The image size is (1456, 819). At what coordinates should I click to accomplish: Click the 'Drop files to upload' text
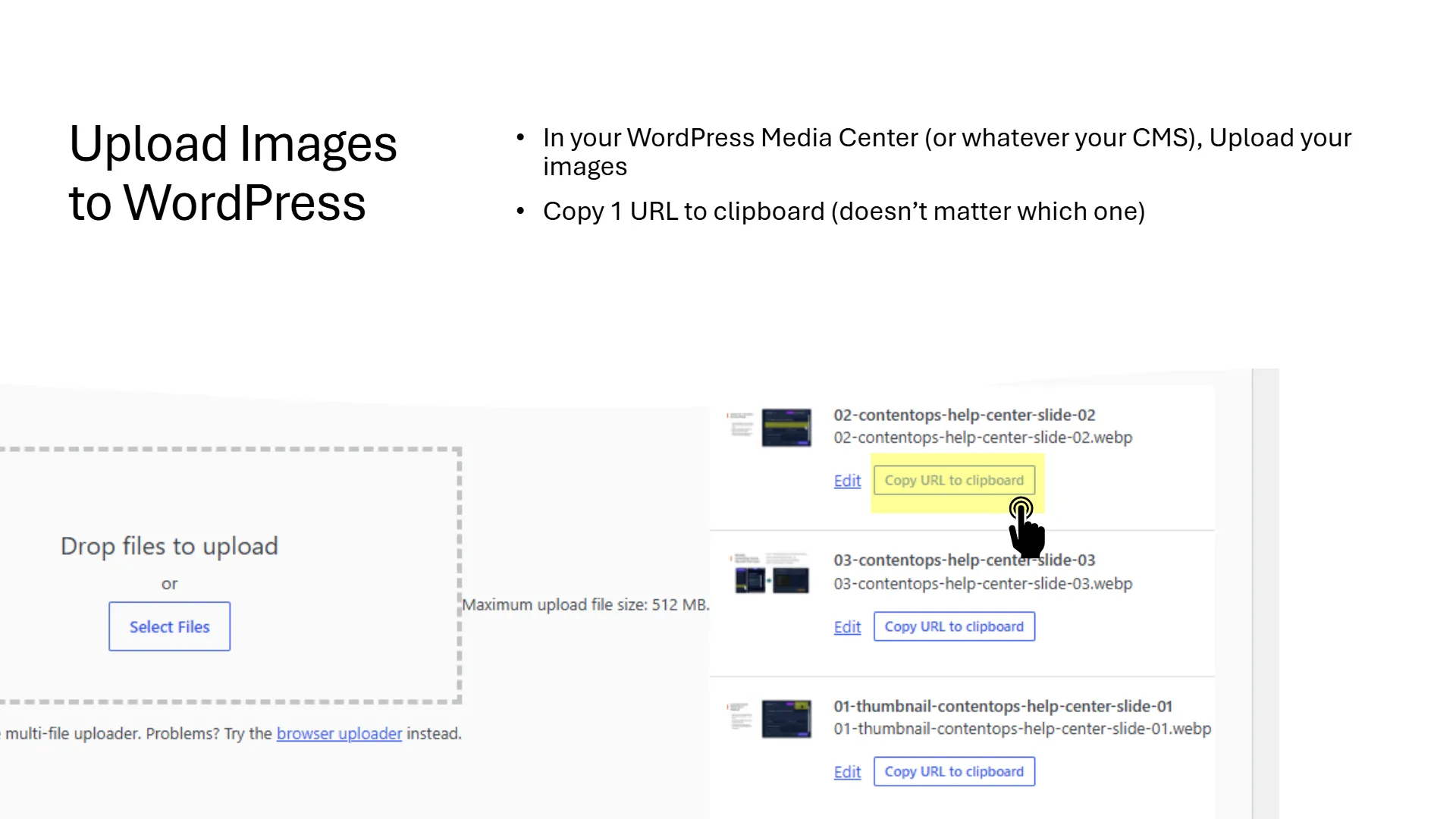tap(169, 546)
